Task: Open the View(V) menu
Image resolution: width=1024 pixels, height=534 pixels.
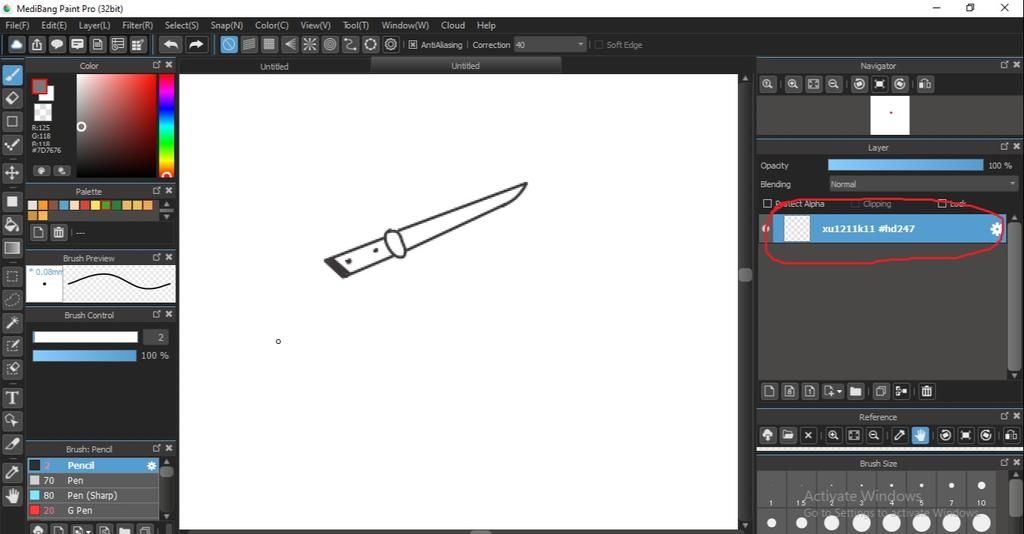Action: click(x=315, y=25)
